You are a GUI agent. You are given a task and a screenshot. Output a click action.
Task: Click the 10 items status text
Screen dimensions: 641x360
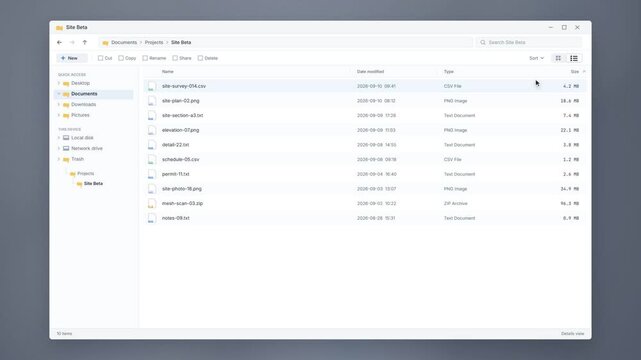(x=64, y=334)
